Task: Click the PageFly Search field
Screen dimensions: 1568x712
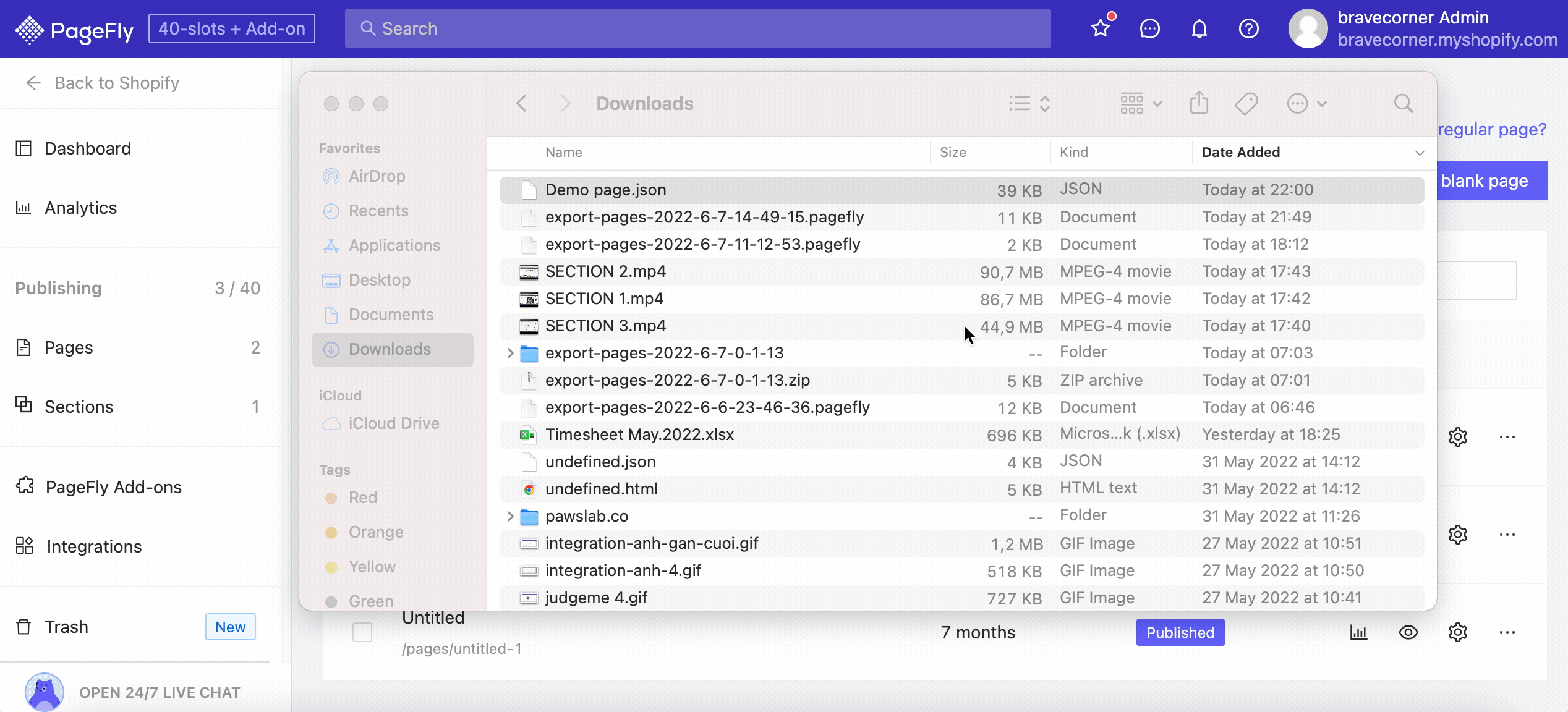Action: click(x=697, y=28)
